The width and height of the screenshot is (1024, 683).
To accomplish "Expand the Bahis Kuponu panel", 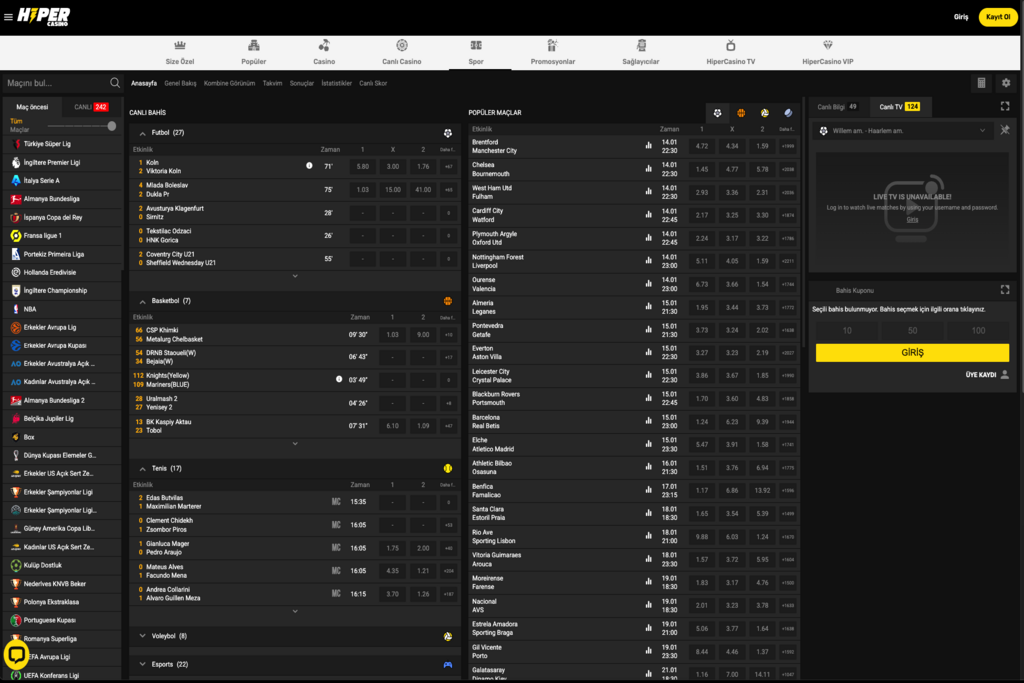I will [1005, 290].
